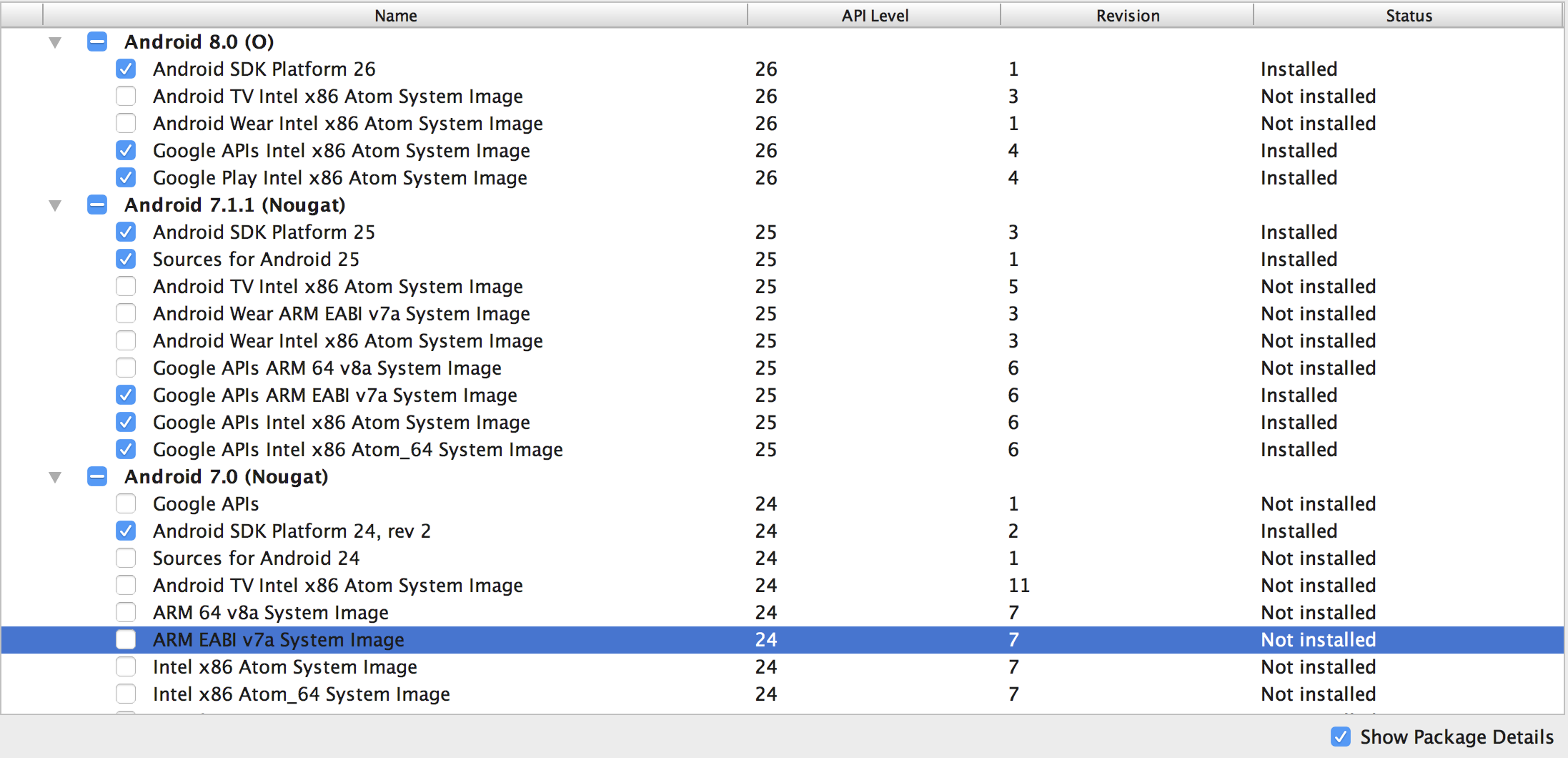The width and height of the screenshot is (1568, 758).
Task: Uncheck Google APIs ARM EABI v7a System Image
Action: coord(126,395)
